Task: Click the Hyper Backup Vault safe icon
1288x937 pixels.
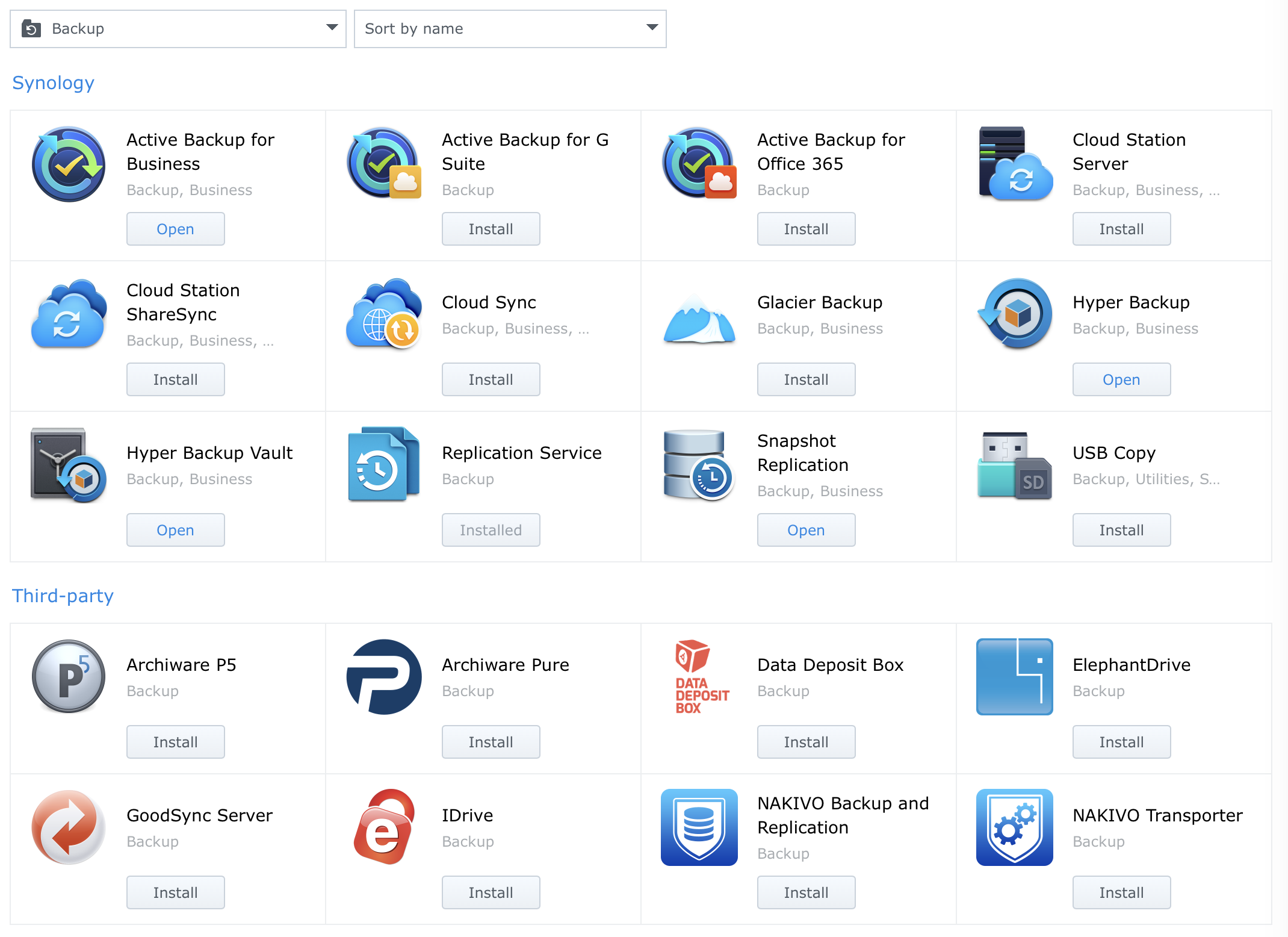Action: pyautogui.click(x=69, y=465)
